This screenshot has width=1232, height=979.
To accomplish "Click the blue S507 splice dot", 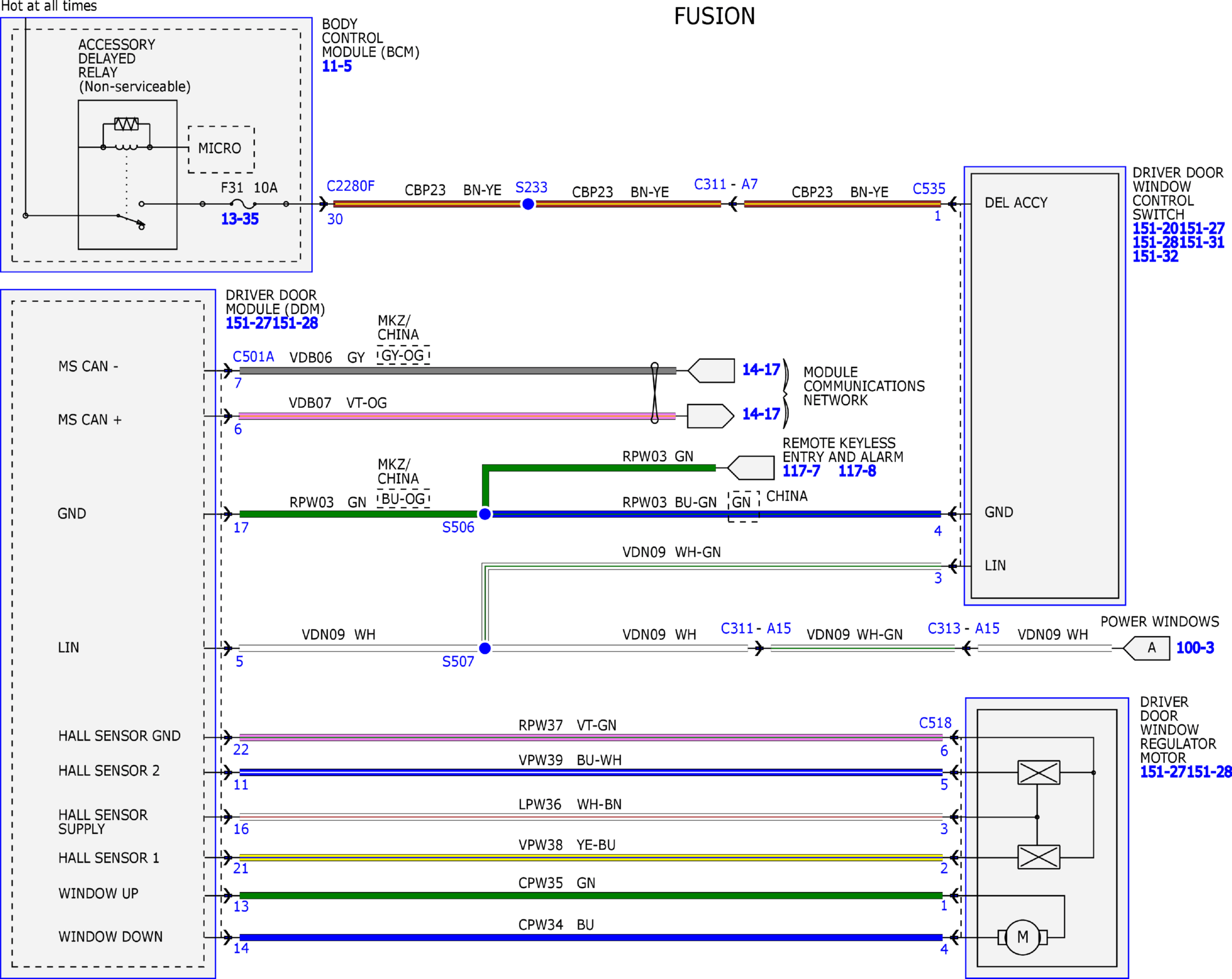I will (x=485, y=649).
